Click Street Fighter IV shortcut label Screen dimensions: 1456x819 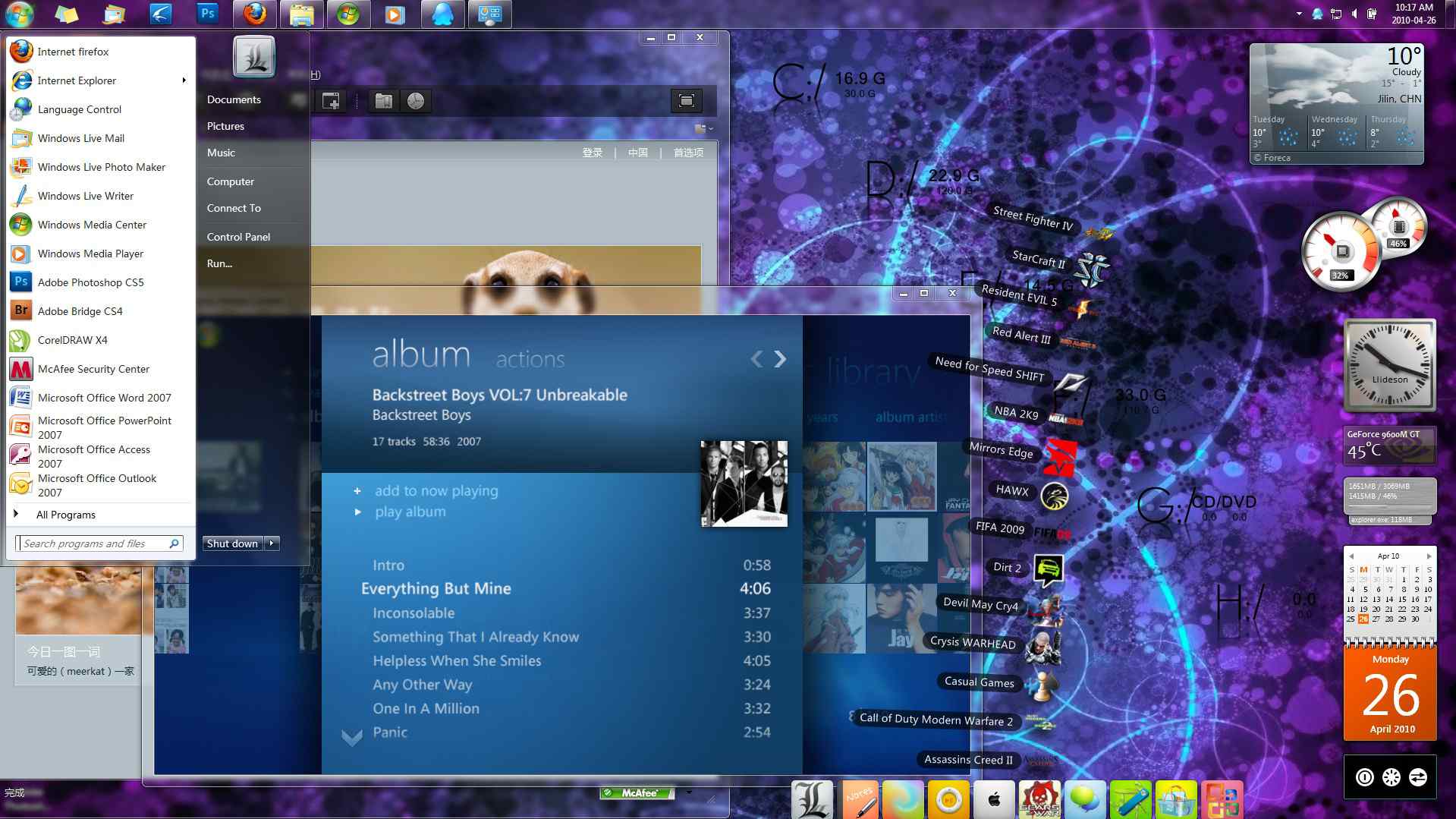coord(1033,219)
